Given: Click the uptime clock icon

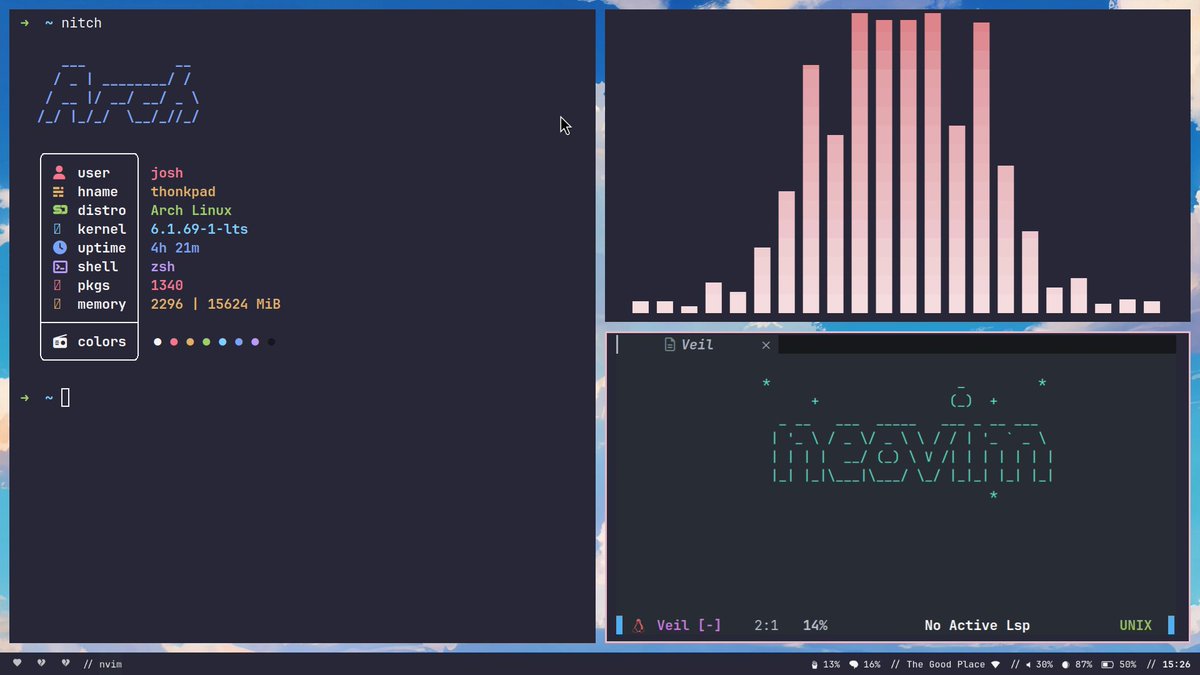Looking at the screenshot, I should pos(59,248).
